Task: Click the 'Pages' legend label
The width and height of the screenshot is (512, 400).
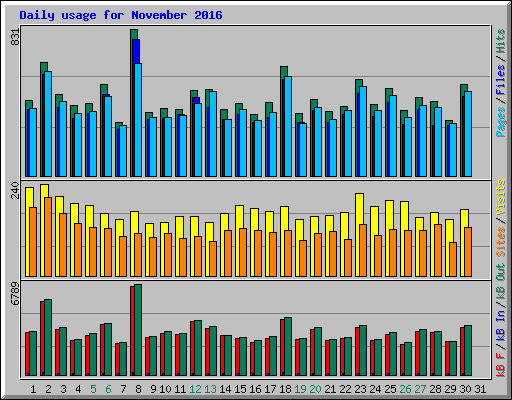Action: click(x=501, y=122)
